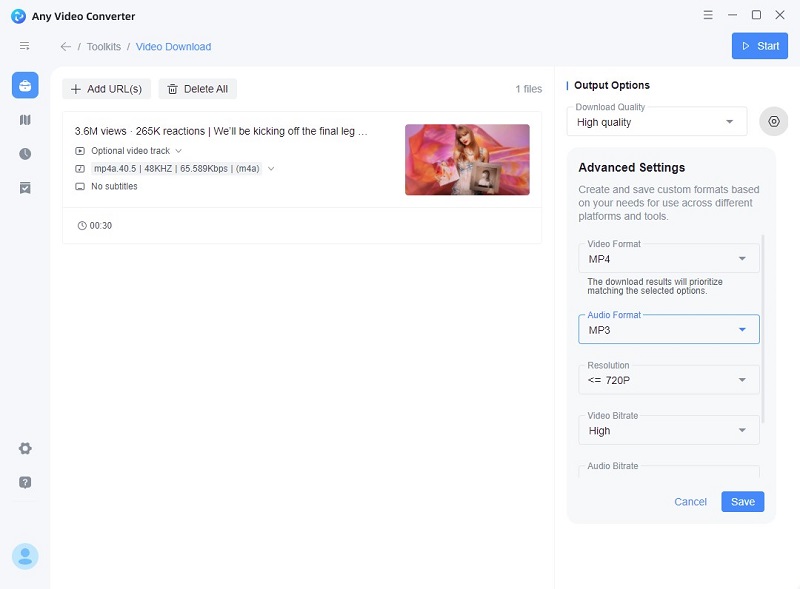Click the video thumbnail image
This screenshot has height=589, width=800.
pos(467,160)
